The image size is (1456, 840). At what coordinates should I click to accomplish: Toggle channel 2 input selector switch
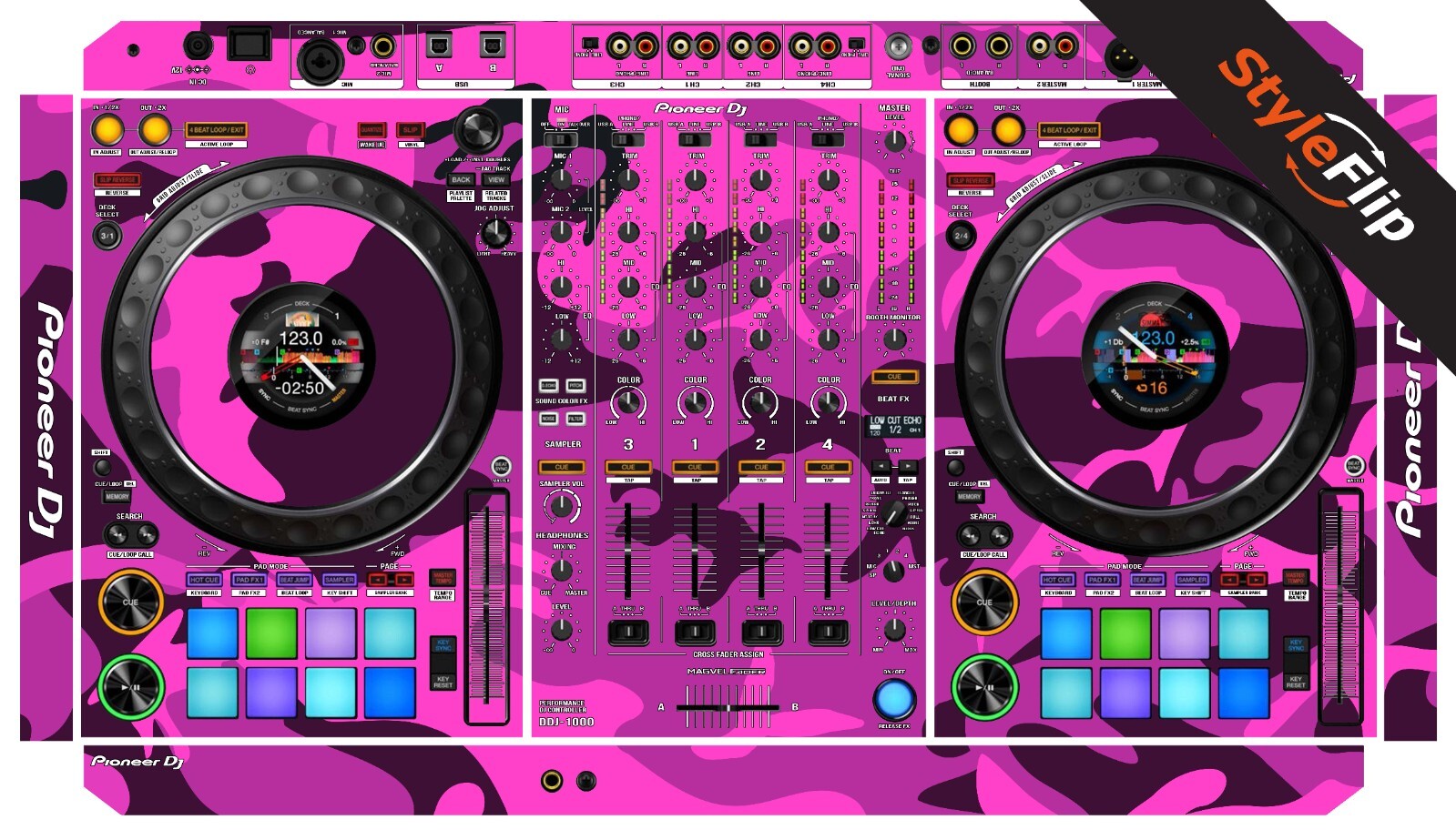click(760, 139)
